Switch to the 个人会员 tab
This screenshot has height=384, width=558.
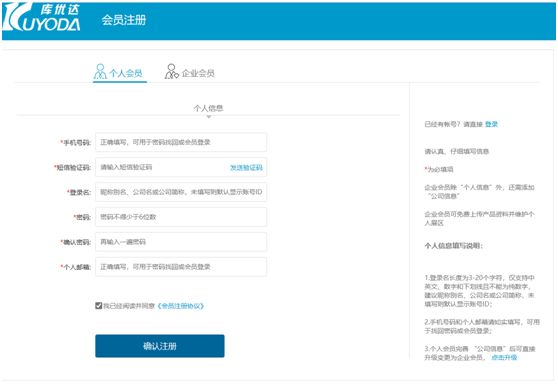(x=120, y=72)
